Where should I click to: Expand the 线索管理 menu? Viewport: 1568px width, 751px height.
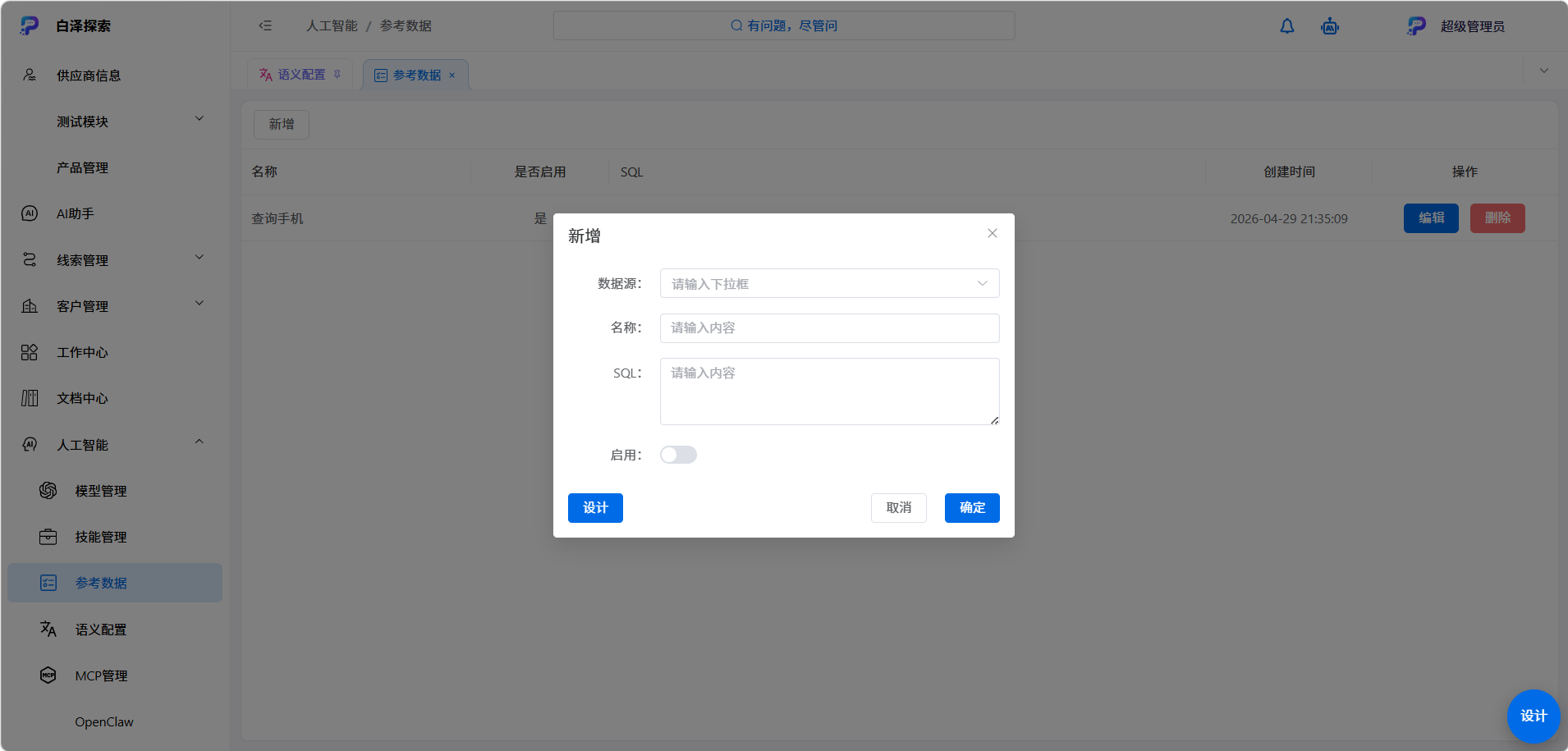pyautogui.click(x=199, y=258)
